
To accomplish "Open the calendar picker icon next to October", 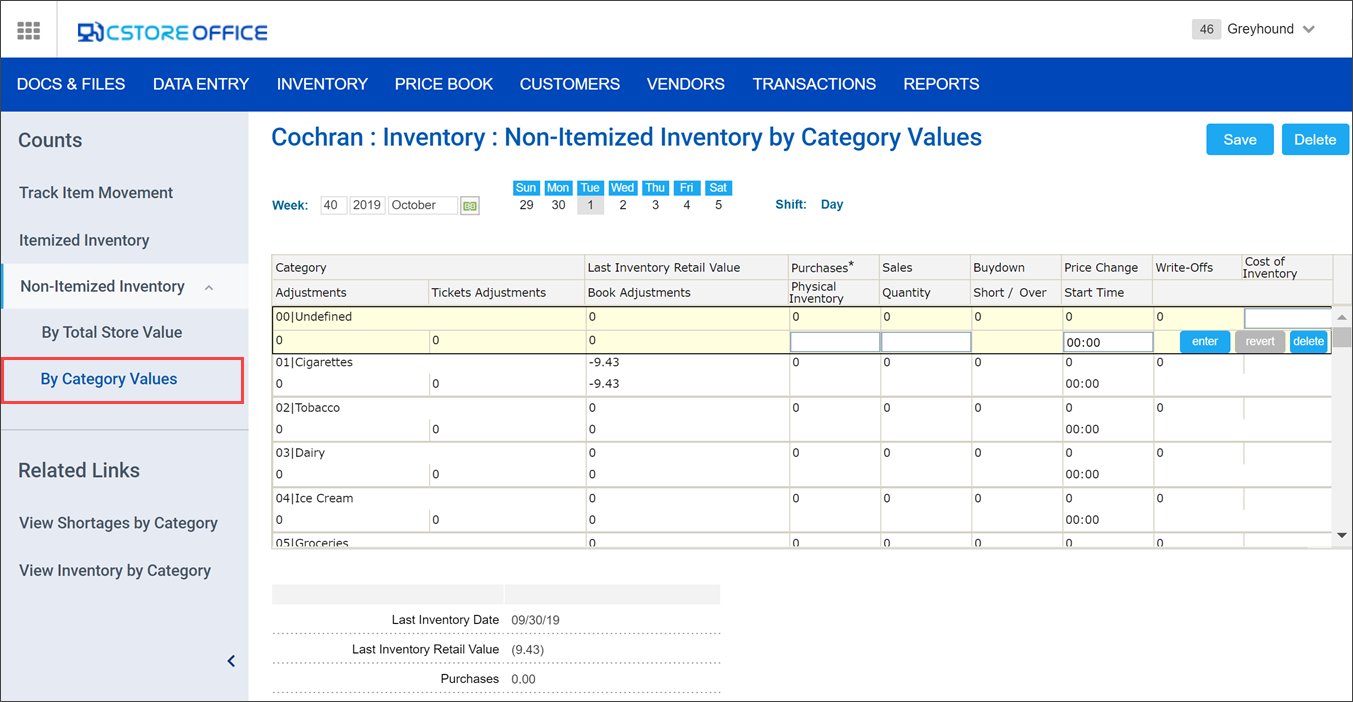I will click(470, 205).
